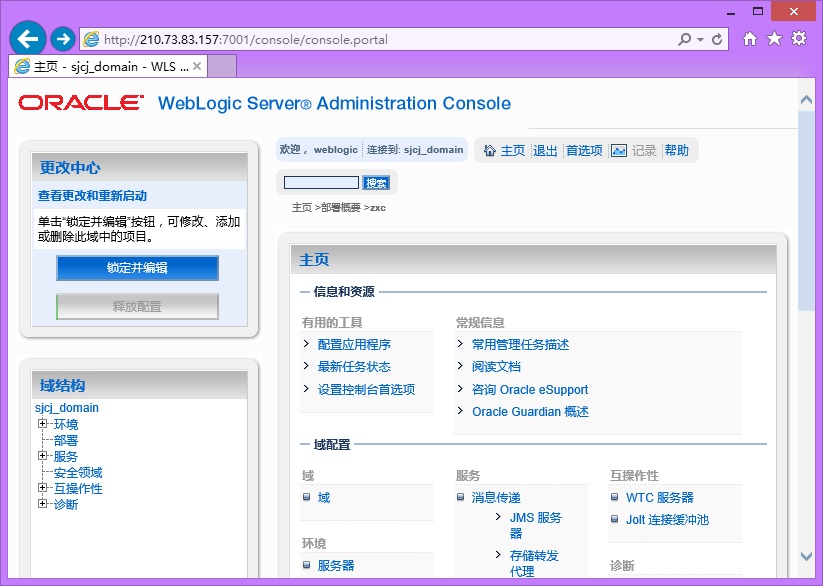Click the Internet Explorer icon in address bar
This screenshot has height=586, width=823.
tap(91, 39)
